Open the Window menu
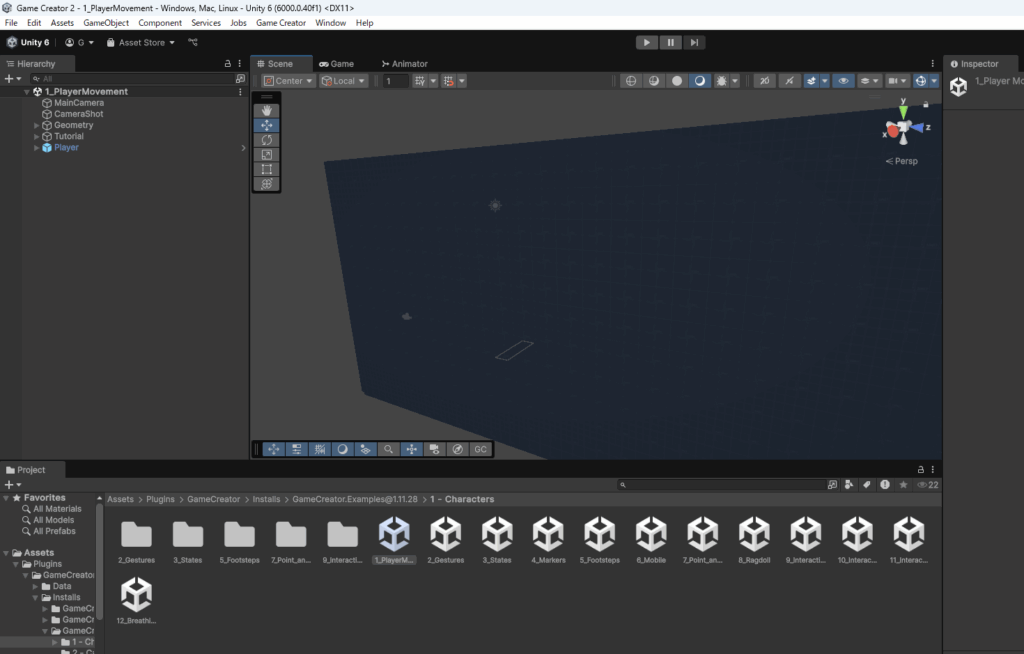Viewport: 1024px width, 654px height. [x=330, y=23]
